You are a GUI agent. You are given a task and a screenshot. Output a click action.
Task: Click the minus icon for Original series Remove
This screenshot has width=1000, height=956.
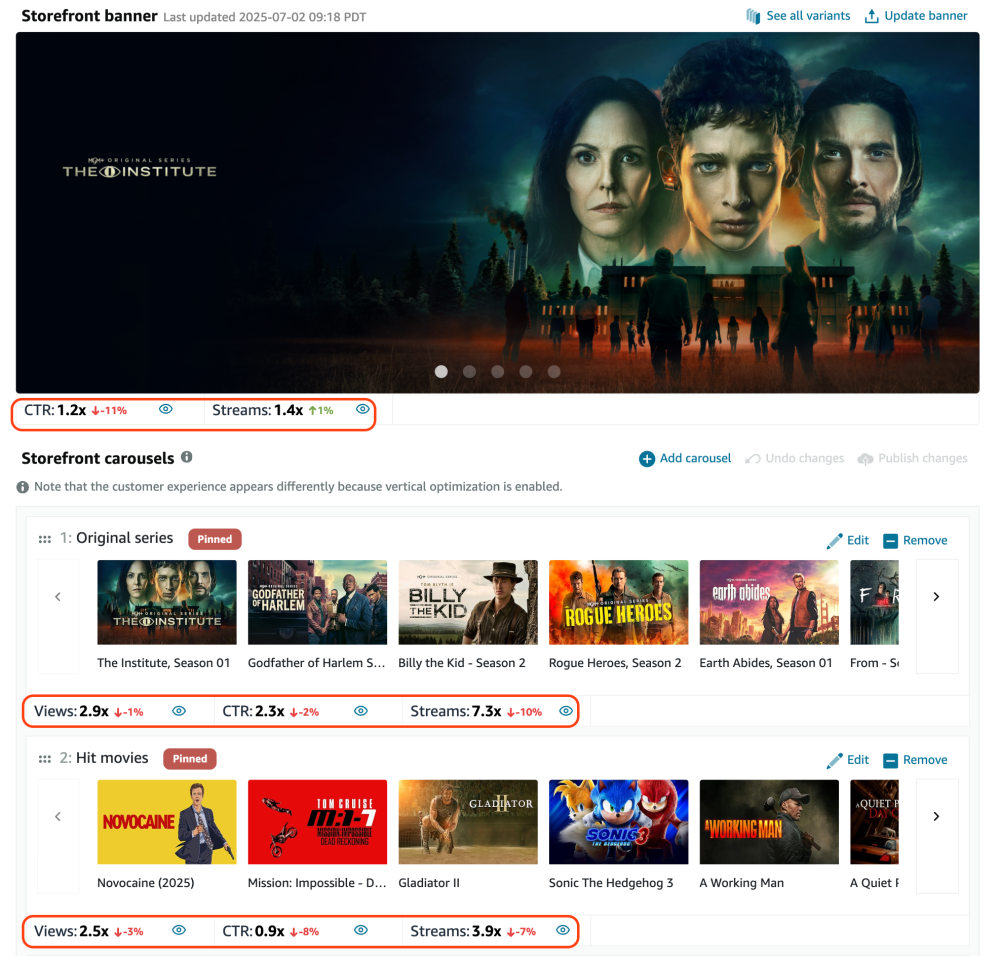click(x=890, y=541)
